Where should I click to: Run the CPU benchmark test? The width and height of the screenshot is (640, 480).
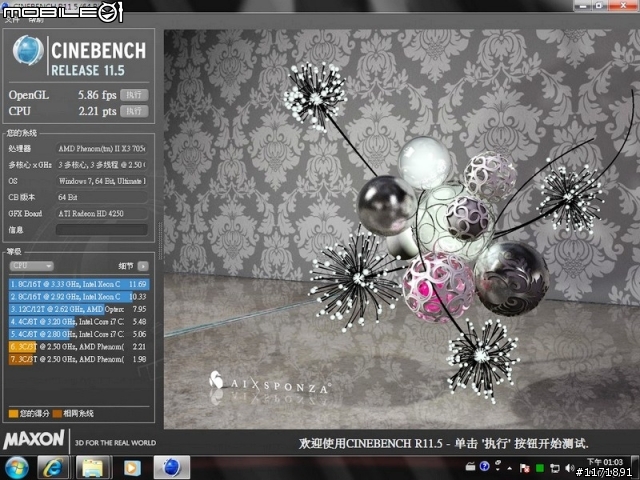click(x=134, y=111)
